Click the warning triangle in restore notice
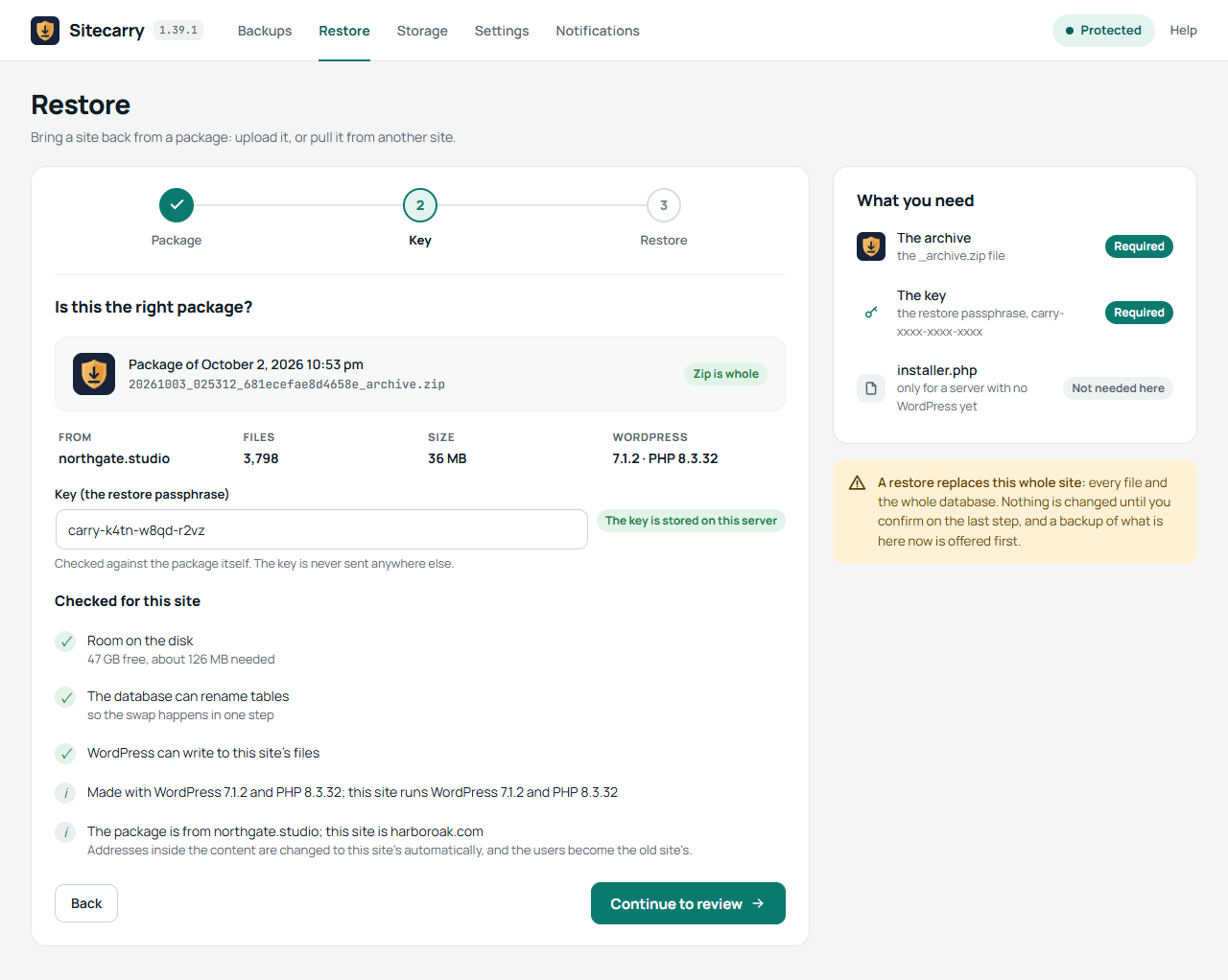The width and height of the screenshot is (1228, 980). pos(858,483)
